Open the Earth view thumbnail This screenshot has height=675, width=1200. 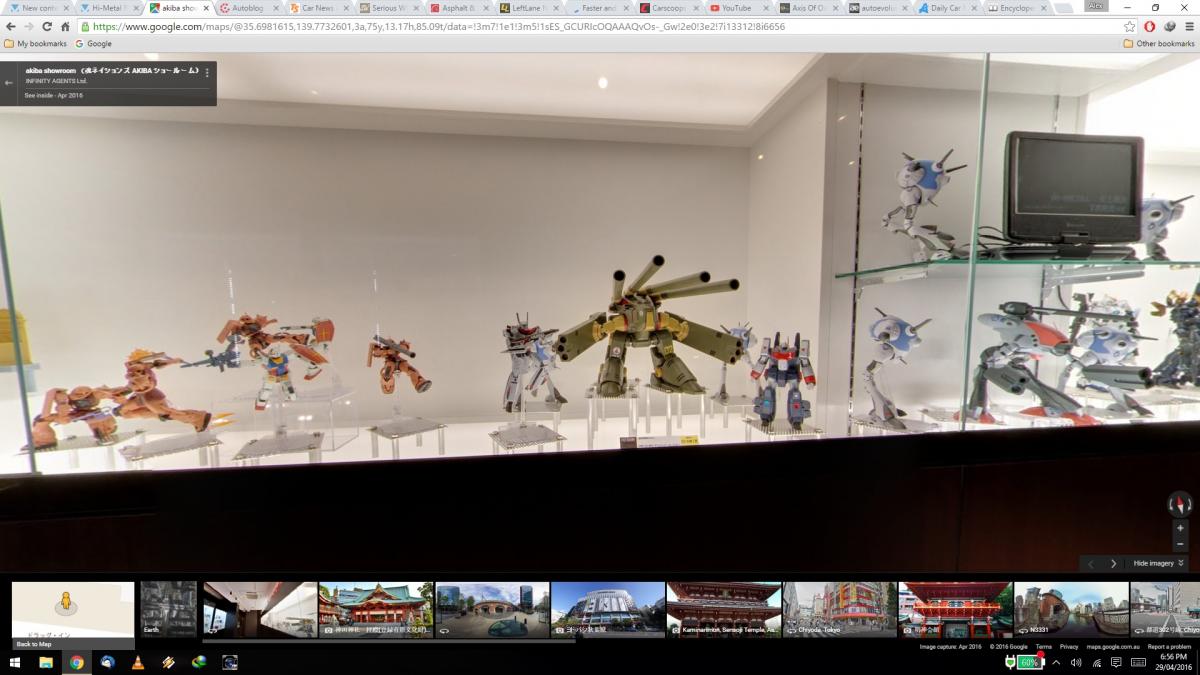168,610
